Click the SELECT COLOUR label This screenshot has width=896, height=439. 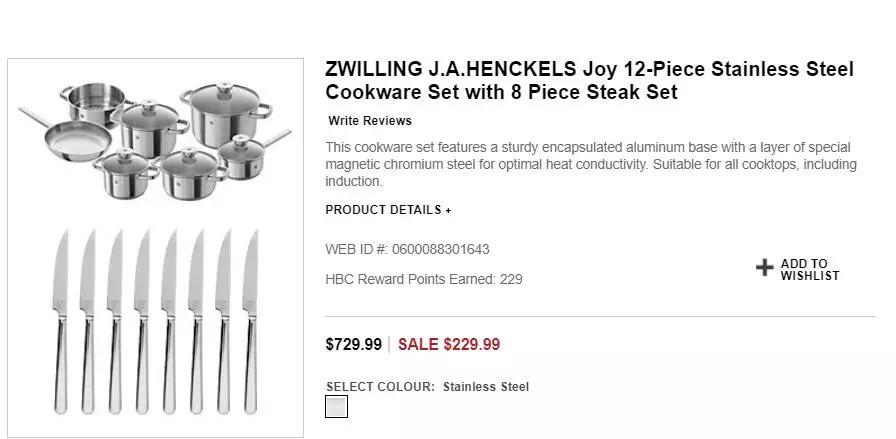point(380,387)
